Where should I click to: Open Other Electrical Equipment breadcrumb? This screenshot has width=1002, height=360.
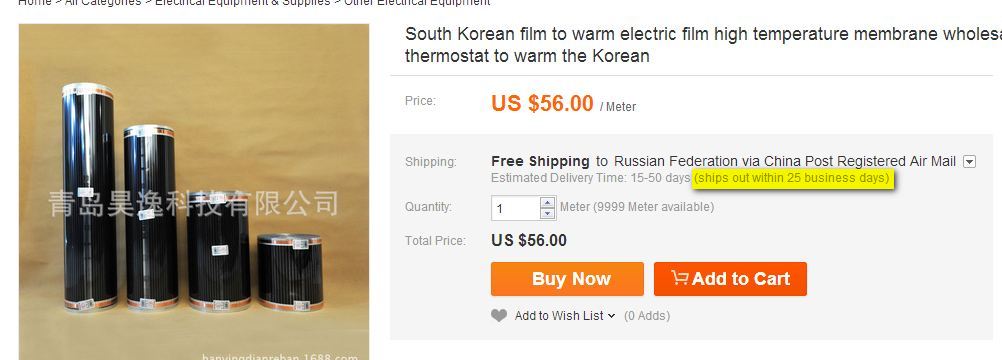coord(417,3)
